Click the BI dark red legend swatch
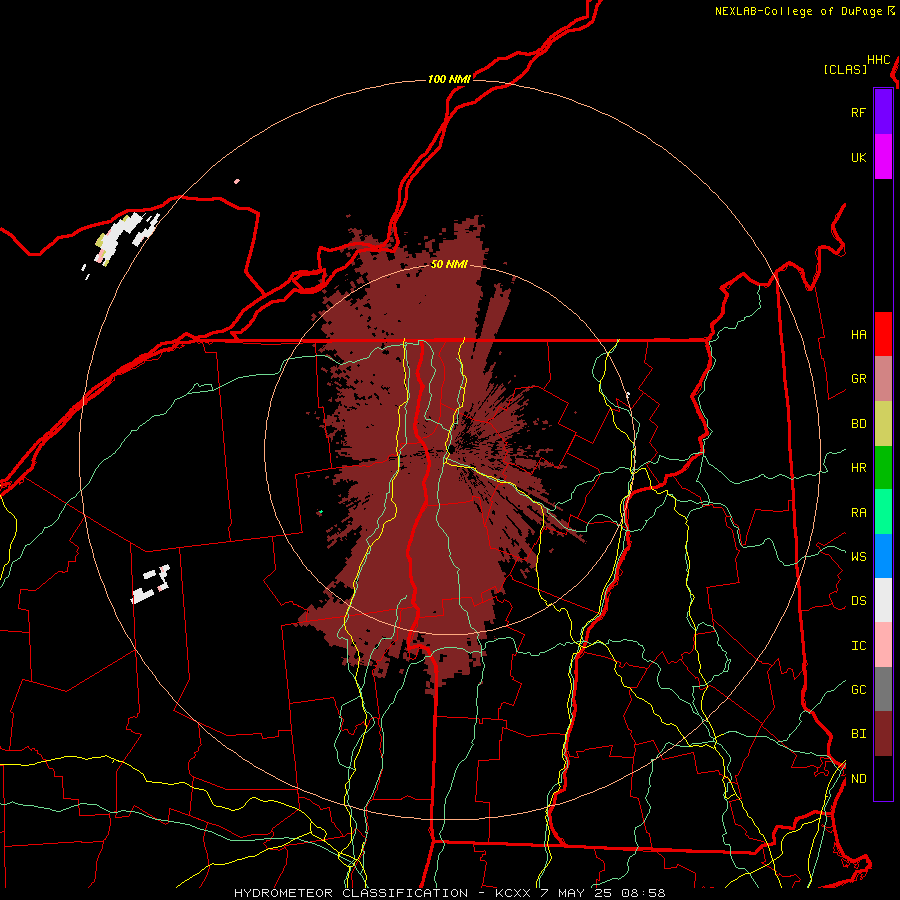The width and height of the screenshot is (900, 900). [883, 734]
